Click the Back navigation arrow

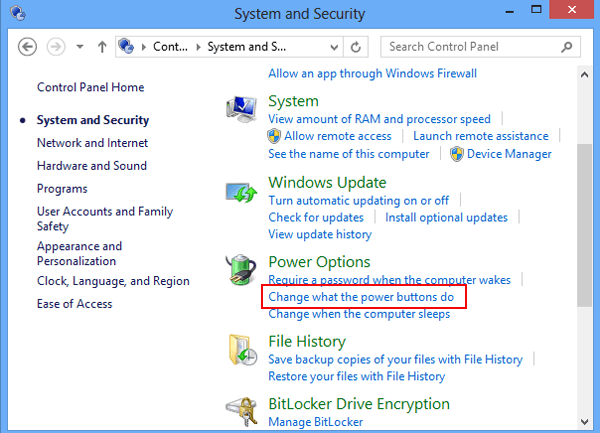pyautogui.click(x=28, y=47)
